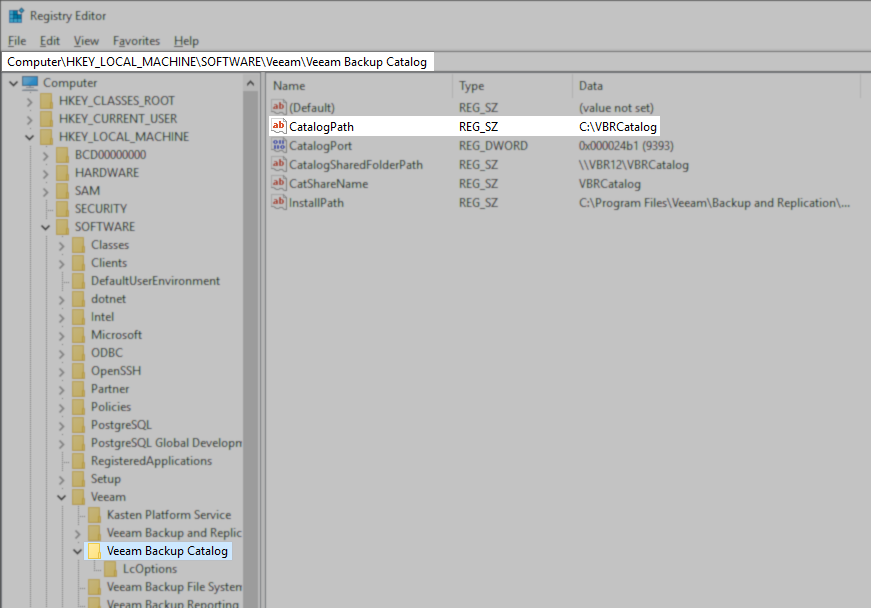The width and height of the screenshot is (871, 608).
Task: Expand the HARDWARE key chevron
Action: [x=46, y=173]
